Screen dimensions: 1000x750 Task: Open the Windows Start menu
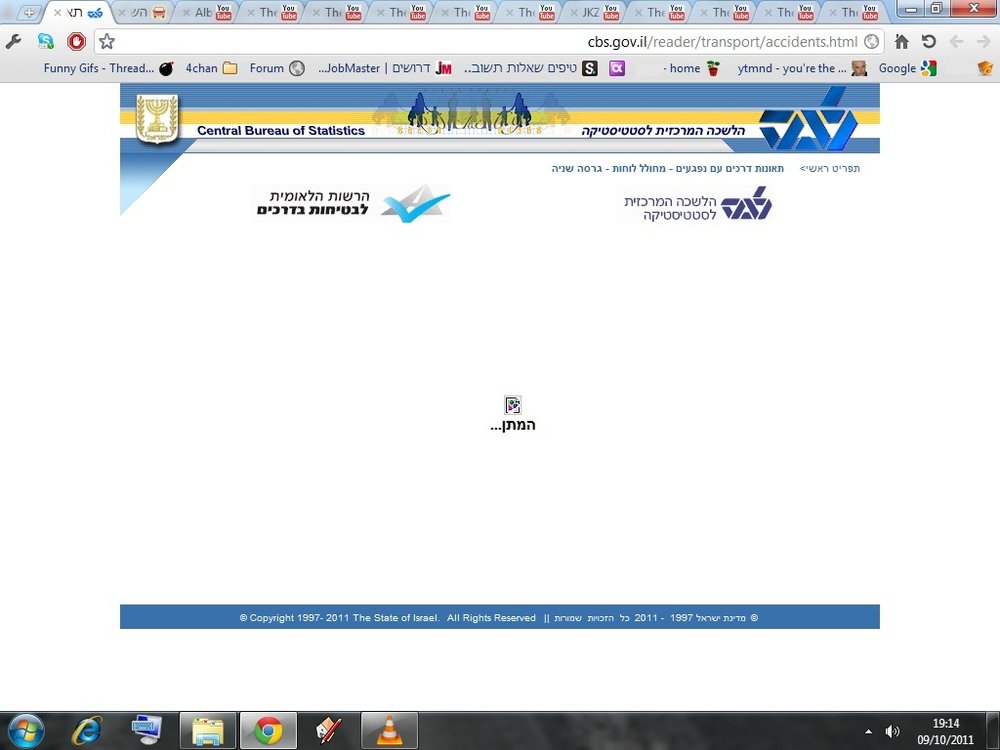(x=26, y=730)
